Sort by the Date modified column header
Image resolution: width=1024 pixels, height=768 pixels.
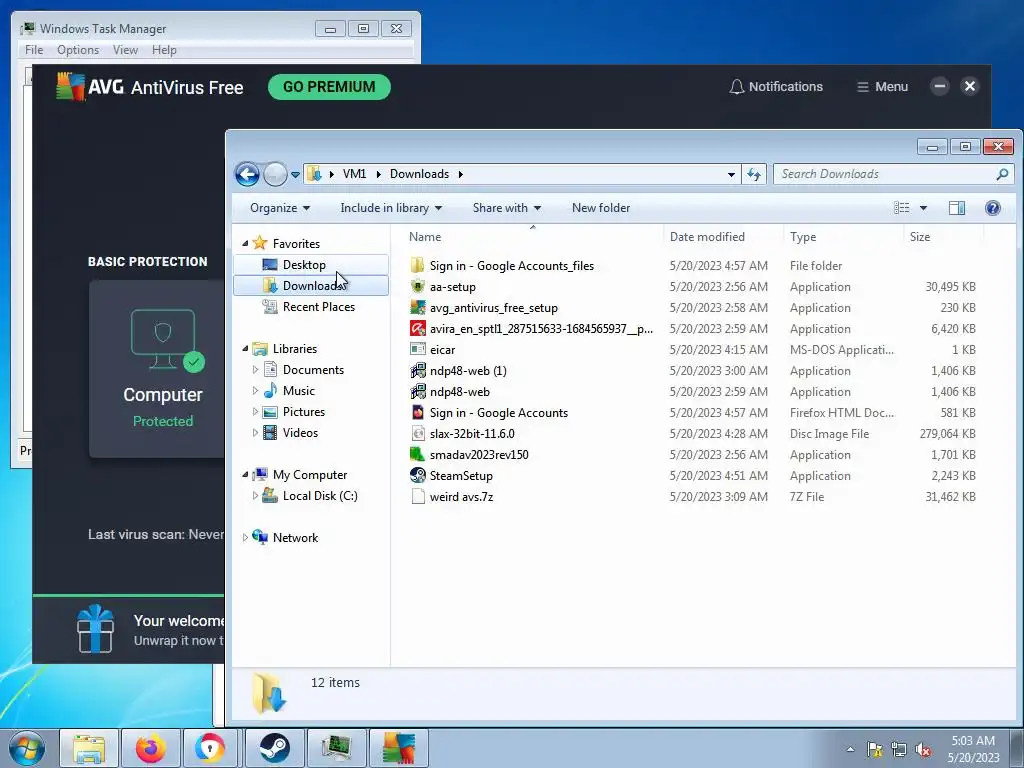[x=724, y=237]
